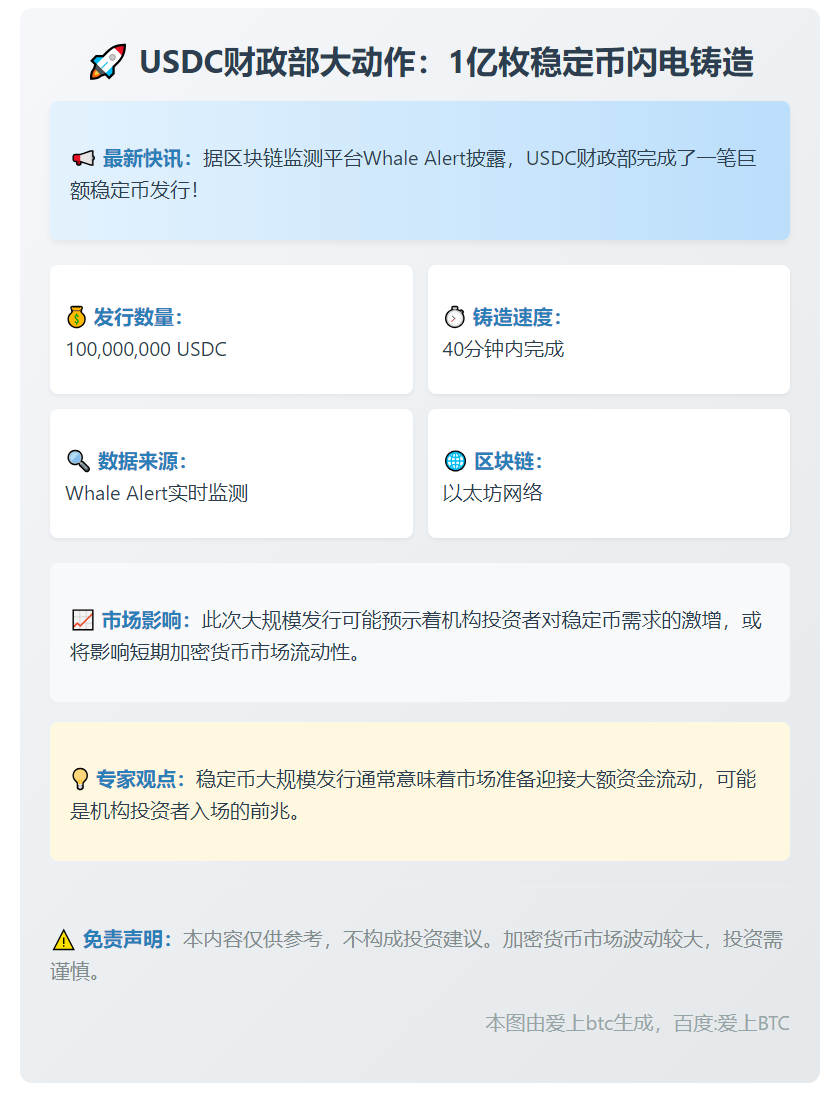840x1115 pixels.
Task: Click the Whale Alert实时监测 text
Action: coord(156,493)
